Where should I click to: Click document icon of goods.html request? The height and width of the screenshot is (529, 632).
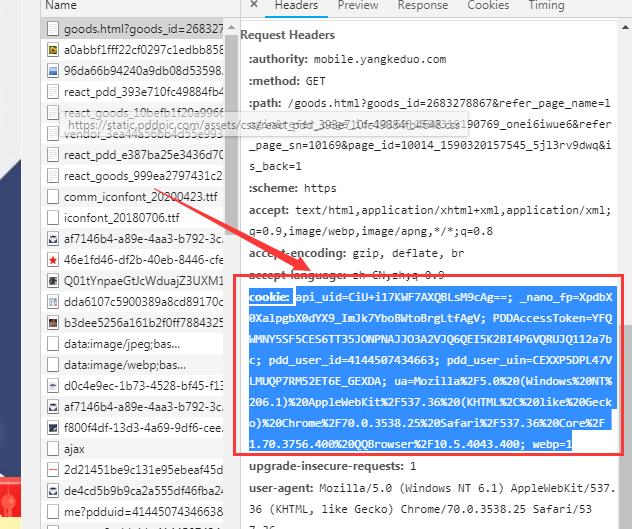click(53, 29)
